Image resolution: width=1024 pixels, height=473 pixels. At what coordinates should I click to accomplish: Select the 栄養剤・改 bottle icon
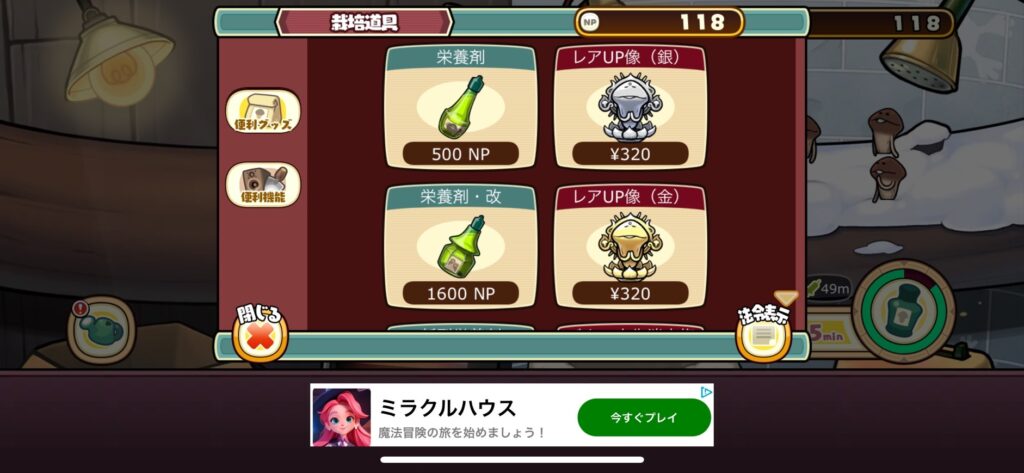460,247
